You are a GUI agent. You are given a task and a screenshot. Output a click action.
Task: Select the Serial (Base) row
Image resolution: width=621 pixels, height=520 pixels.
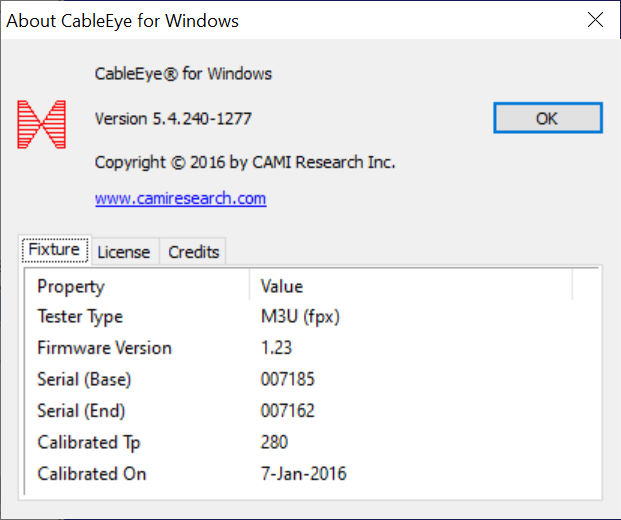click(x=84, y=380)
